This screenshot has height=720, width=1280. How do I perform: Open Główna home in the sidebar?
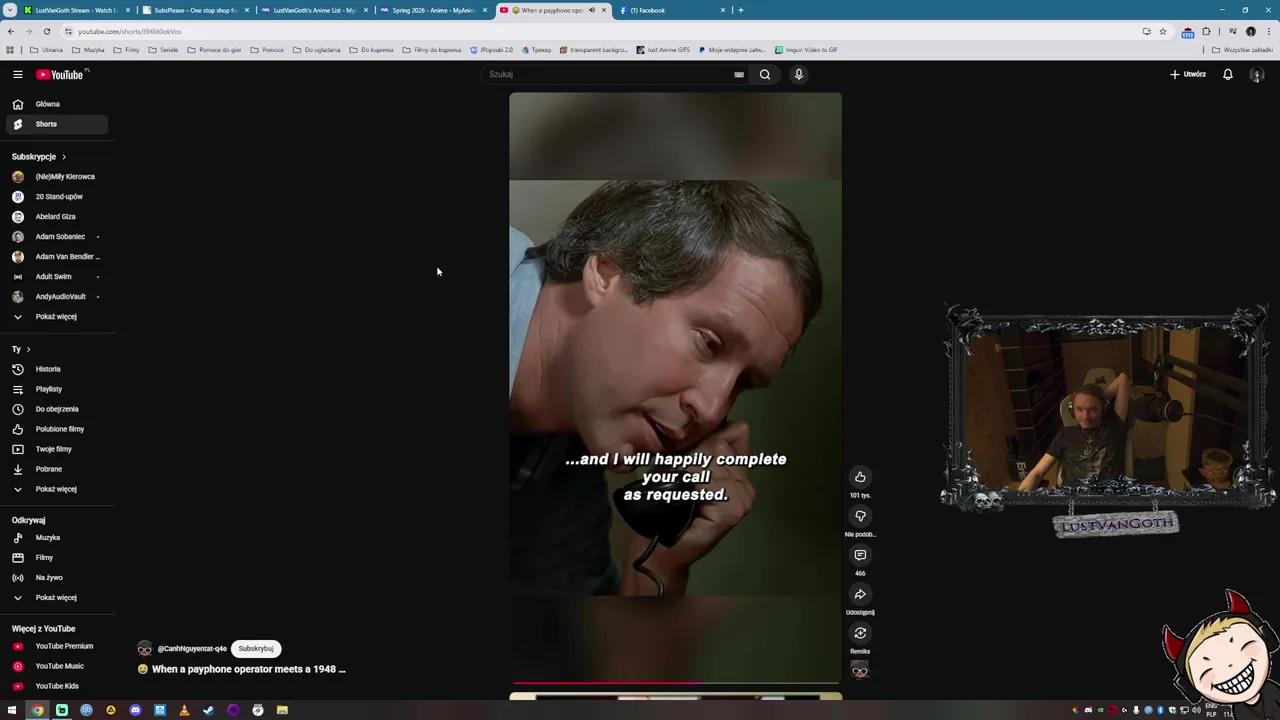55,104
